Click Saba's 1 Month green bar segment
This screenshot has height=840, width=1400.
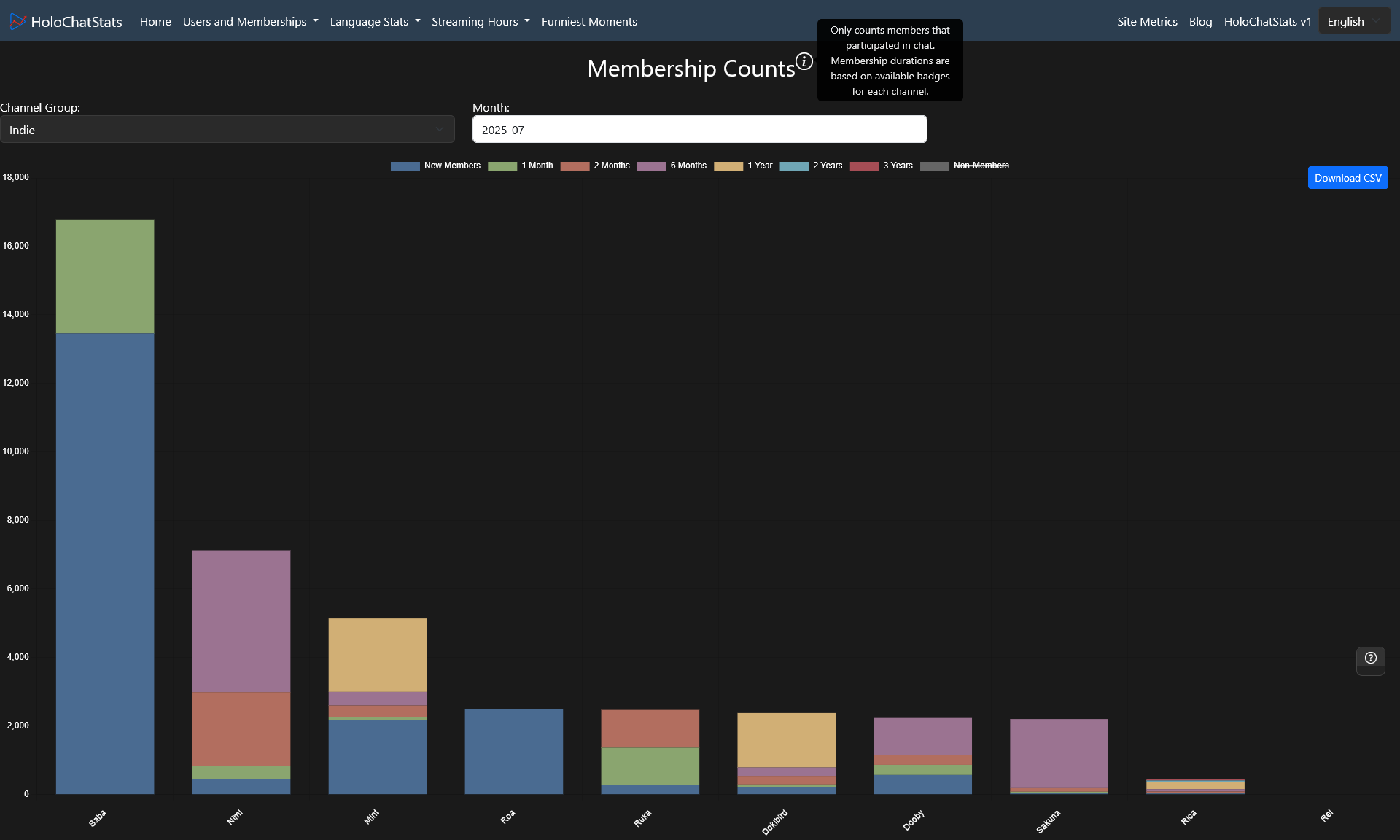(x=105, y=277)
